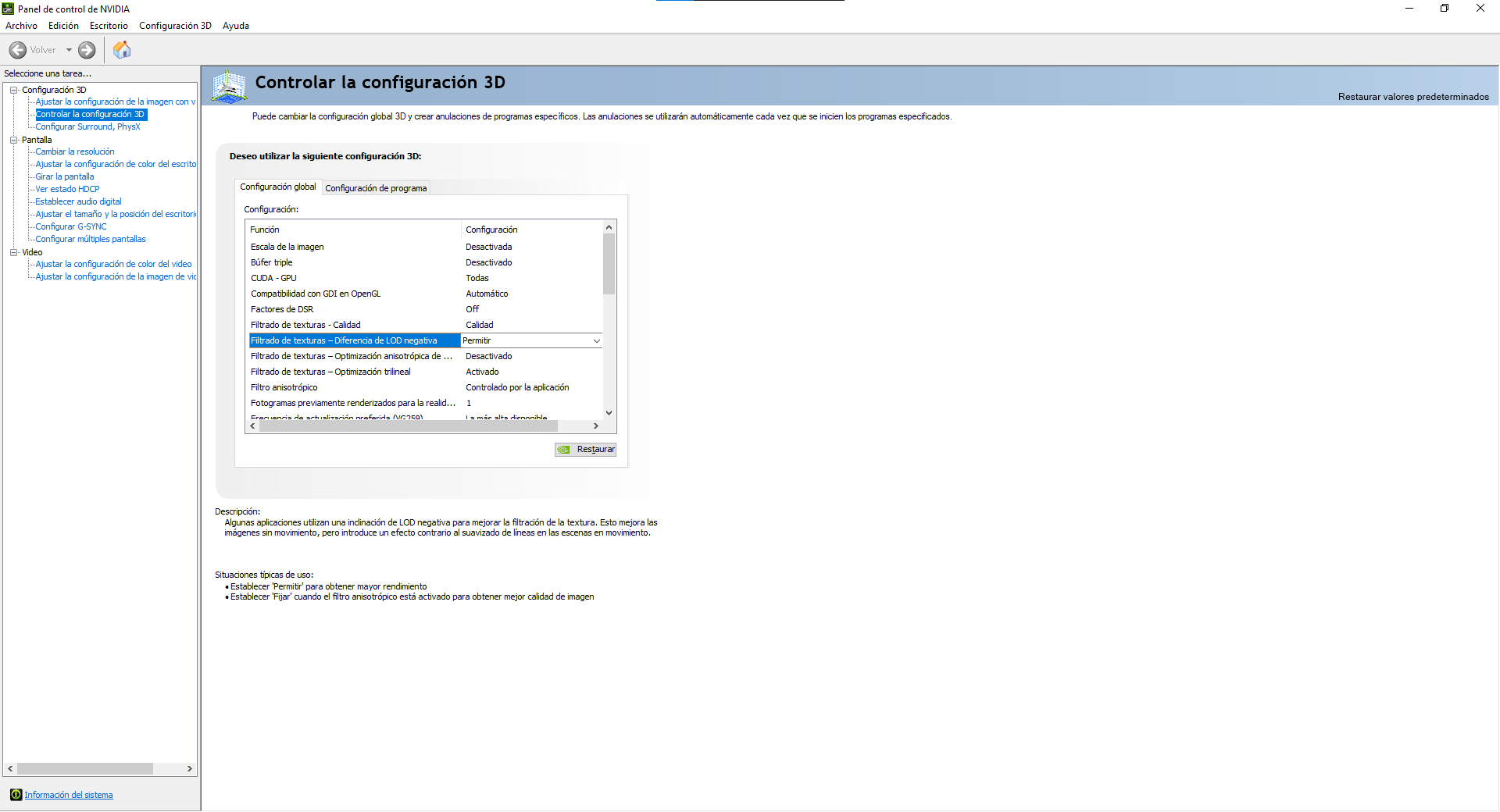
Task: Click settings list scroll down arrow
Action: click(x=609, y=413)
